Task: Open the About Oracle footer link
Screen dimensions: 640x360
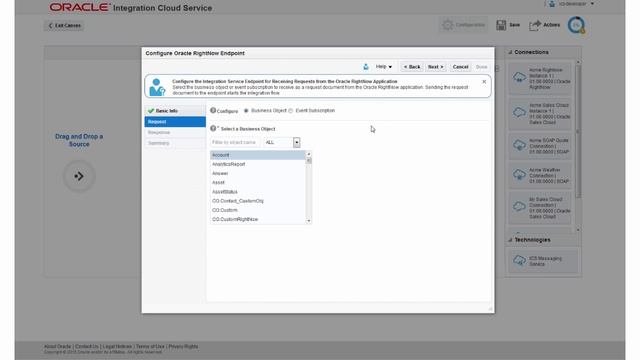Action: point(57,347)
